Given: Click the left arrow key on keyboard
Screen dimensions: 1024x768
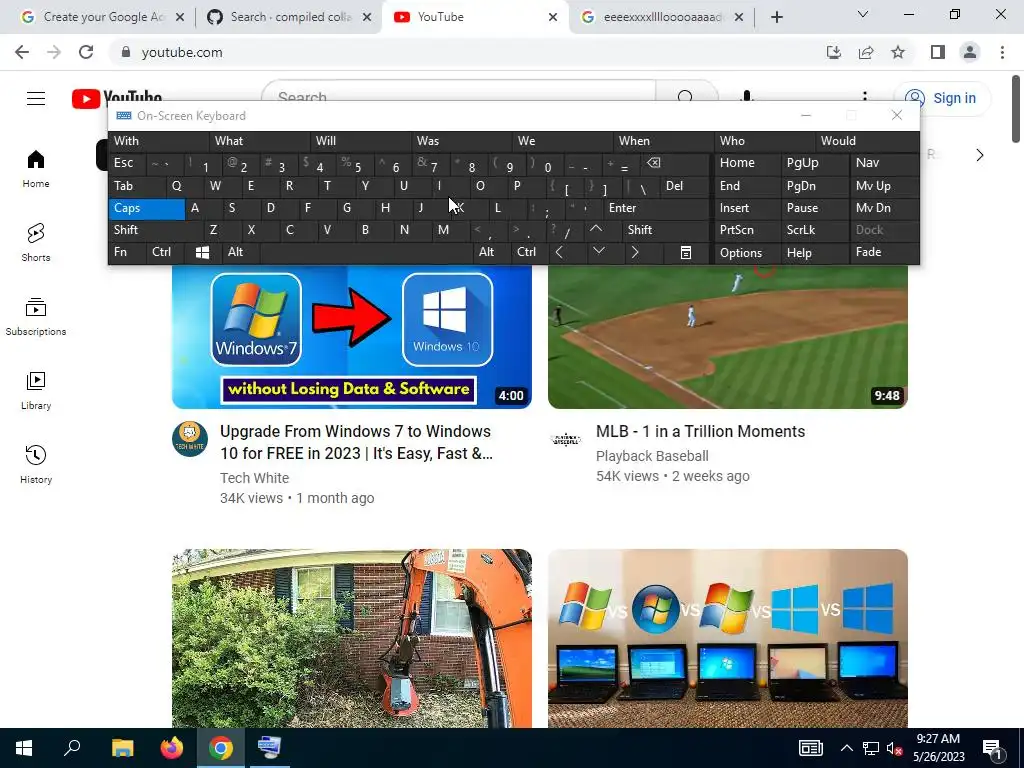Looking at the screenshot, I should pyautogui.click(x=559, y=252).
